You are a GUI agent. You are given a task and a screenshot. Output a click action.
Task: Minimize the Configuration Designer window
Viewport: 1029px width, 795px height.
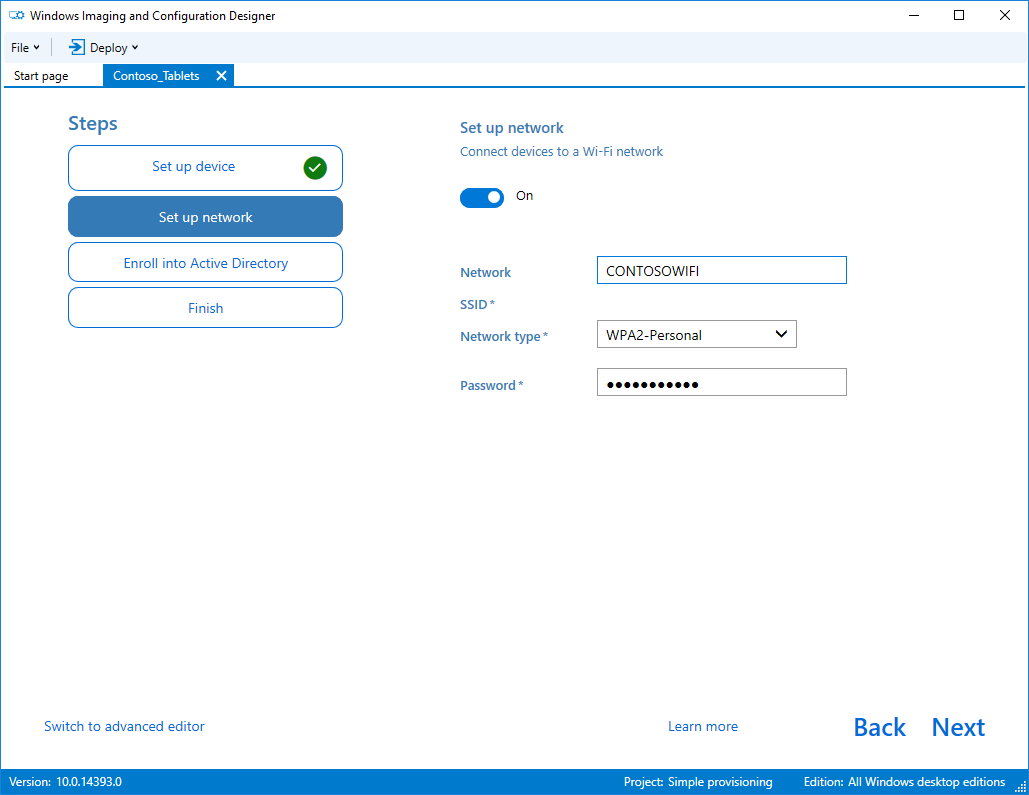click(x=914, y=15)
